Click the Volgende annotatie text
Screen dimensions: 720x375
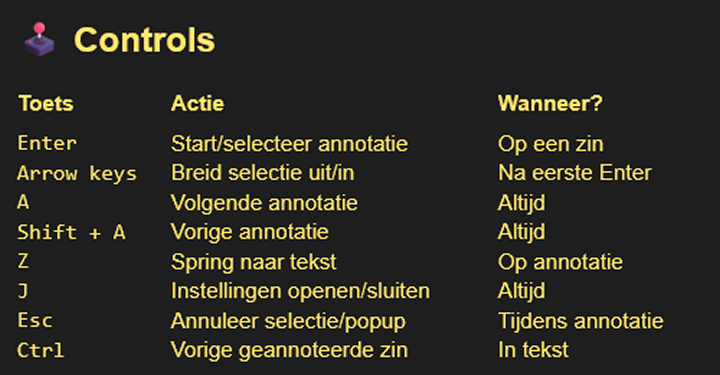pos(264,203)
